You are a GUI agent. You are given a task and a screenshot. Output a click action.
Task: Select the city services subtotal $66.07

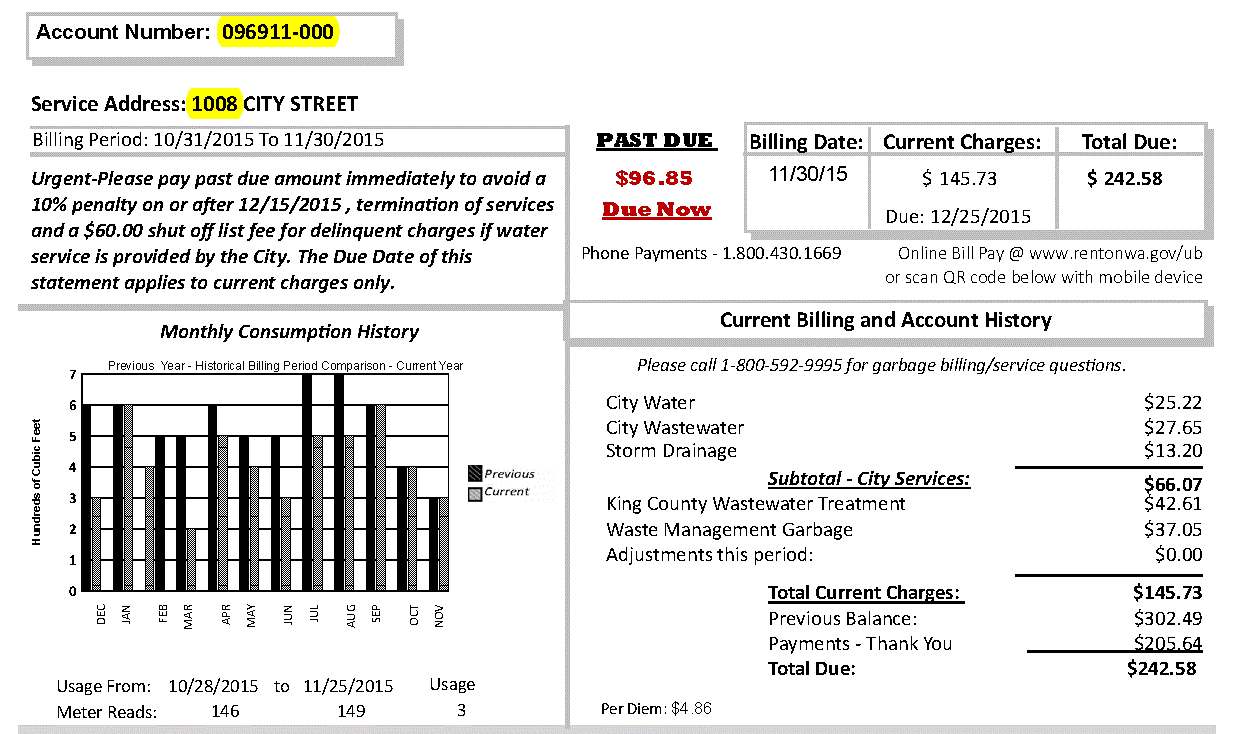tap(1173, 485)
